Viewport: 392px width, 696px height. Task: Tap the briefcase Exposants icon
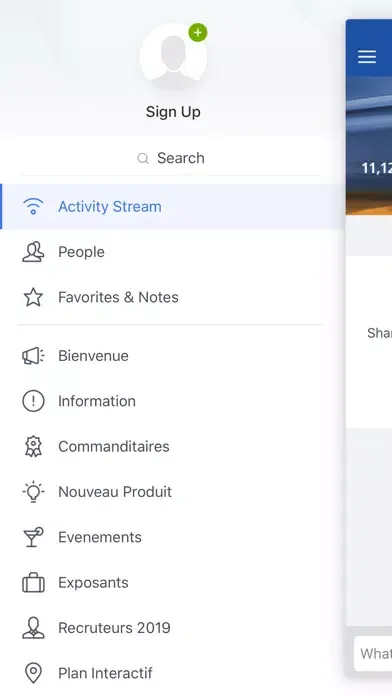pyautogui.click(x=33, y=582)
